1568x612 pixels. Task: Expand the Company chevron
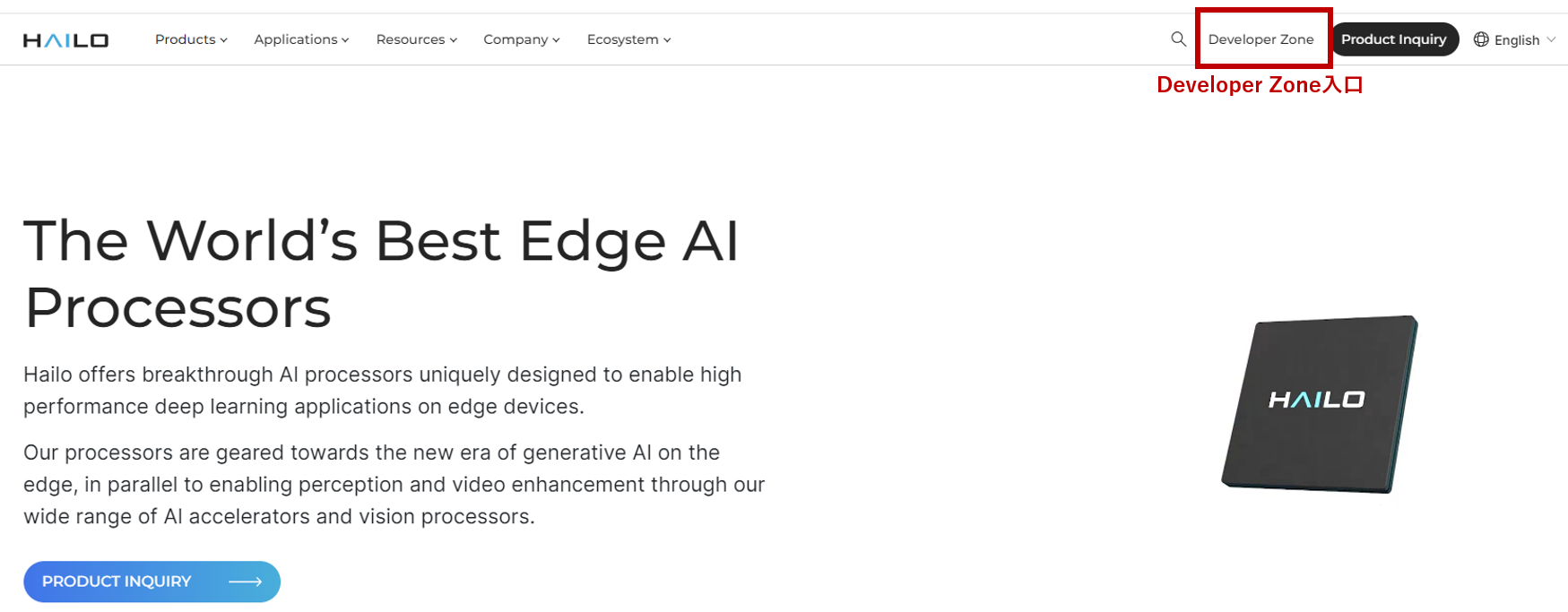(x=556, y=40)
